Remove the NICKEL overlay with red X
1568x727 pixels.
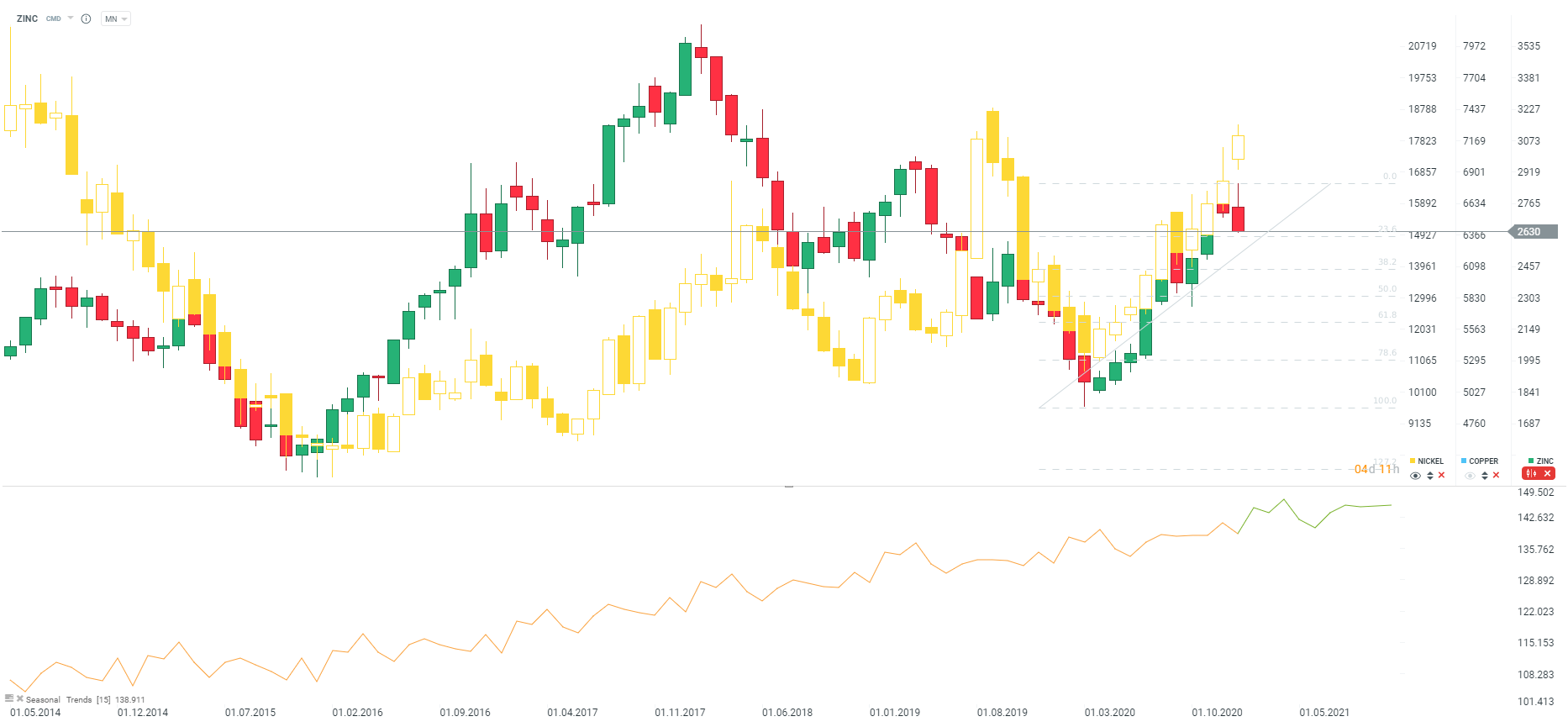(1442, 476)
